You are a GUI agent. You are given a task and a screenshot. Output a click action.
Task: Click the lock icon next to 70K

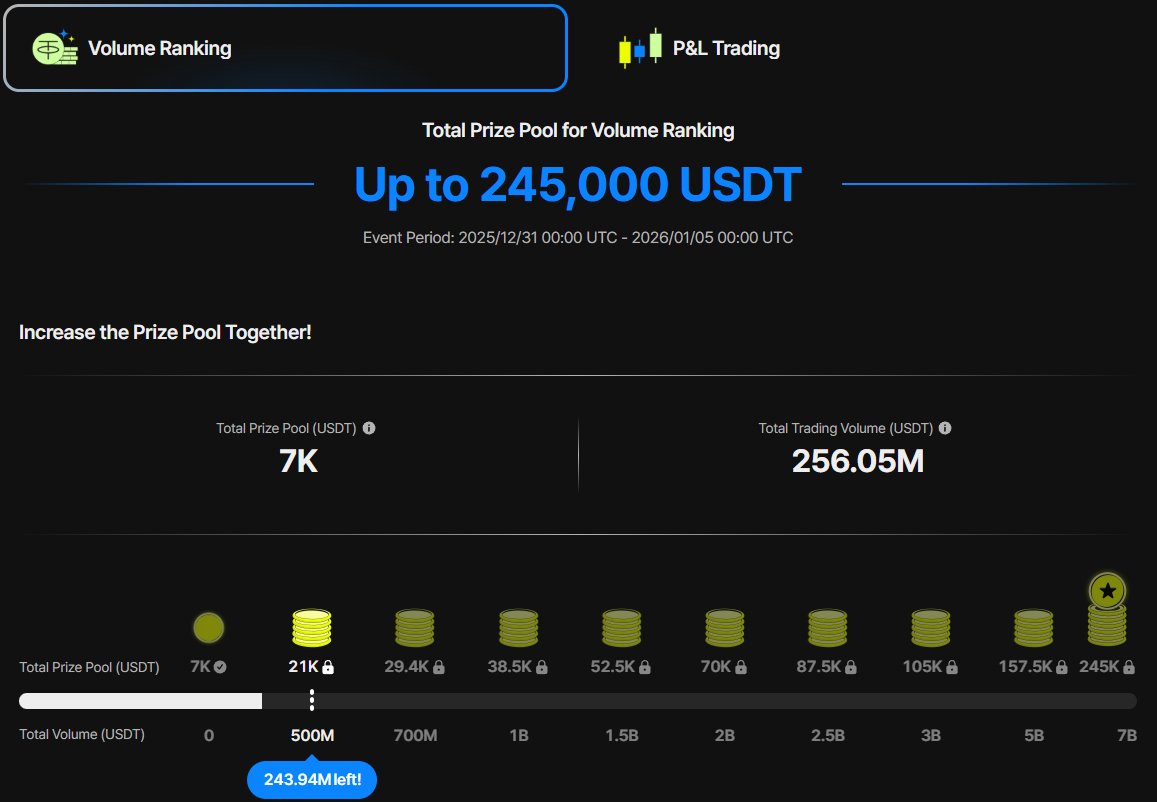[x=741, y=667]
